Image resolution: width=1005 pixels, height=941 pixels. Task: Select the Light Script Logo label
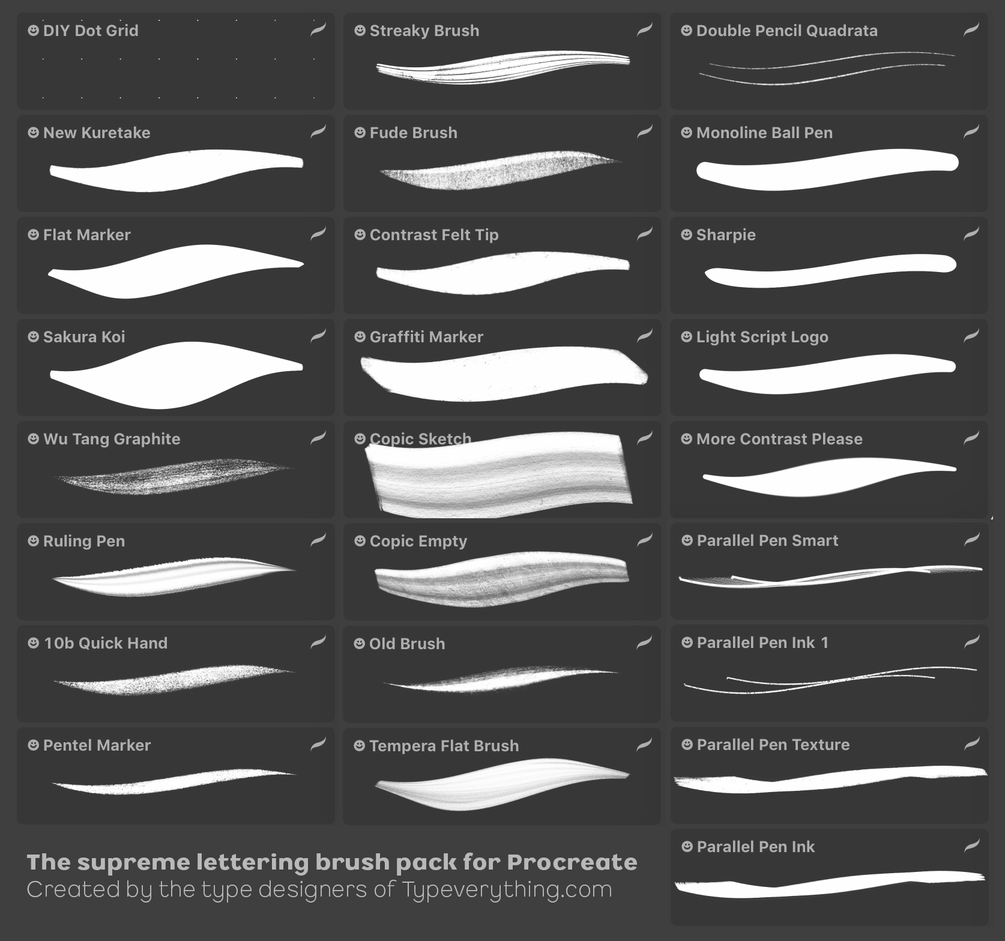tap(762, 337)
